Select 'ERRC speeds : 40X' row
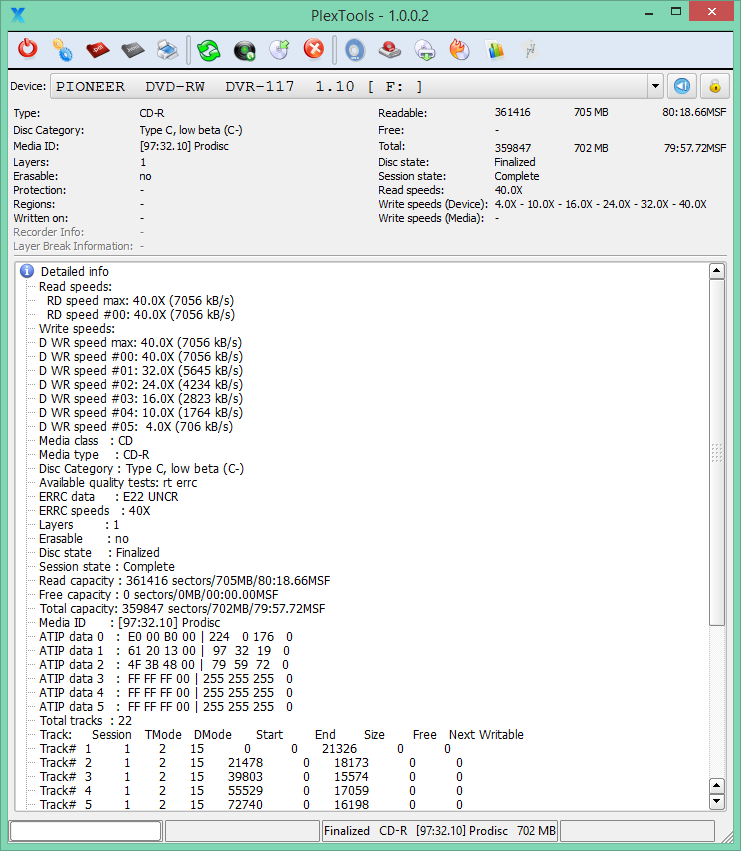This screenshot has height=851, width=741. [x=95, y=511]
